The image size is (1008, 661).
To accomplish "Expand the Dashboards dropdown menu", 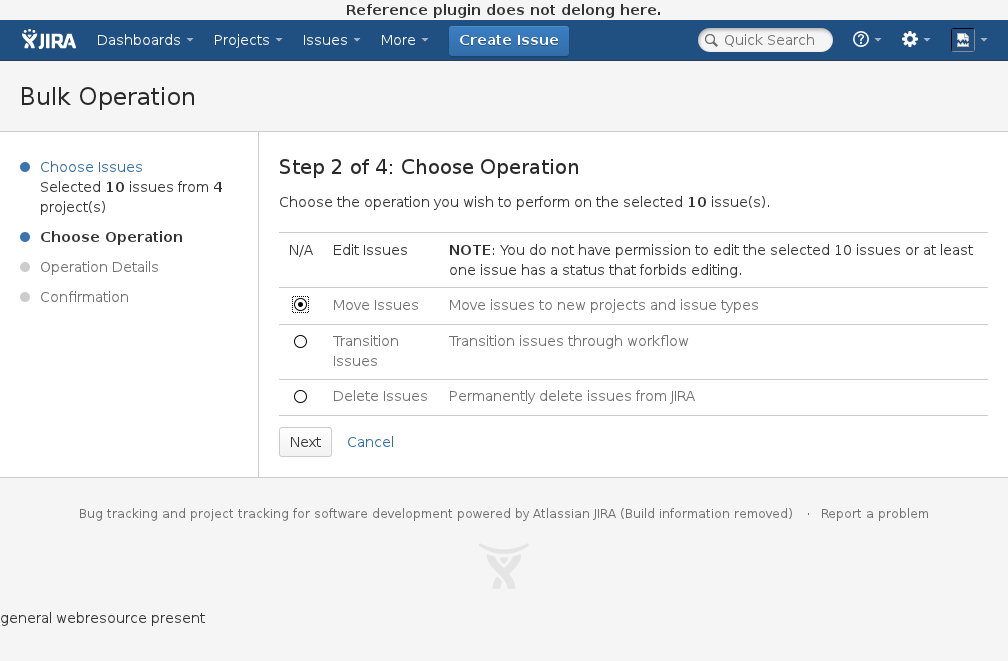I will (x=145, y=40).
